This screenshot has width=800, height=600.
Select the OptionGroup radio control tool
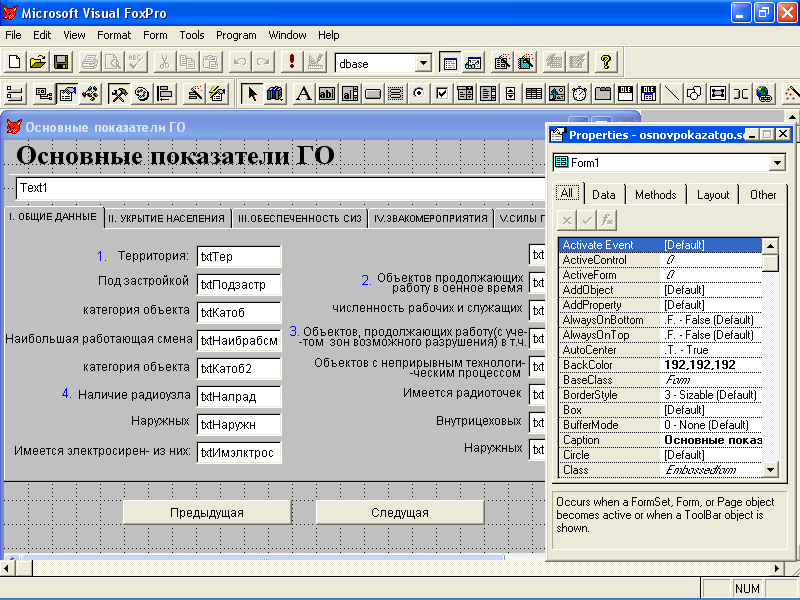[419, 94]
